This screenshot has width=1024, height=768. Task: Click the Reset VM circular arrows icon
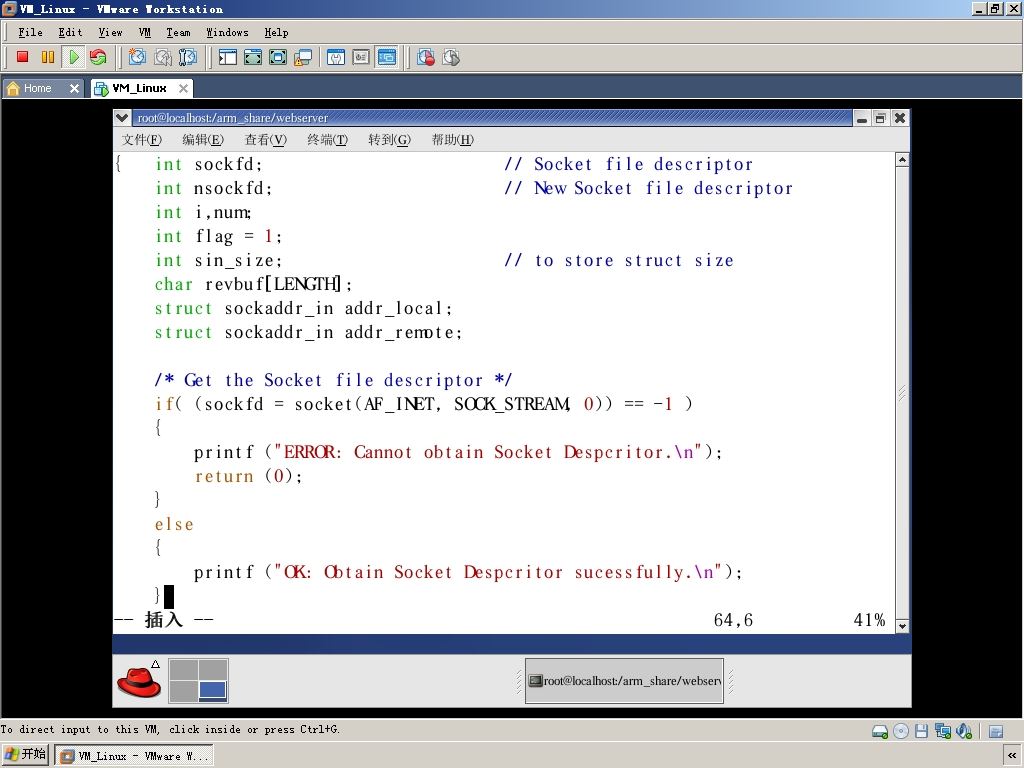pyautogui.click(x=99, y=57)
